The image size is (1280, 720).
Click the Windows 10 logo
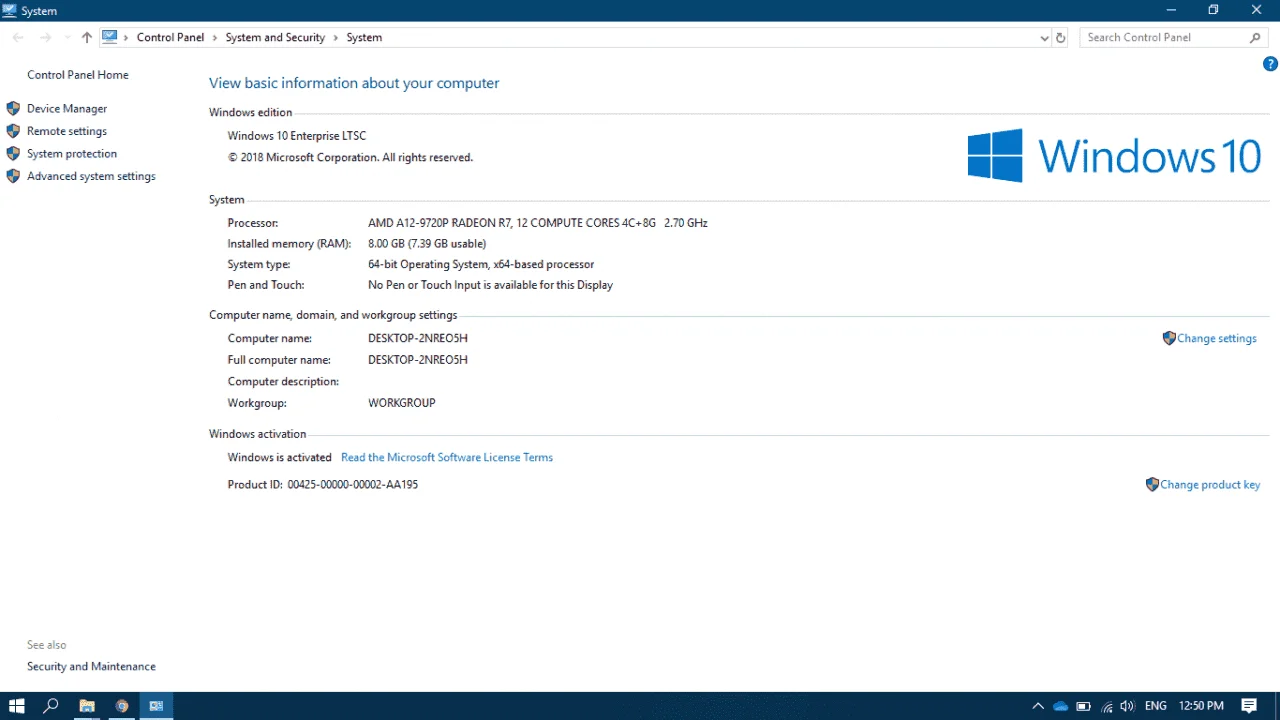click(1114, 155)
